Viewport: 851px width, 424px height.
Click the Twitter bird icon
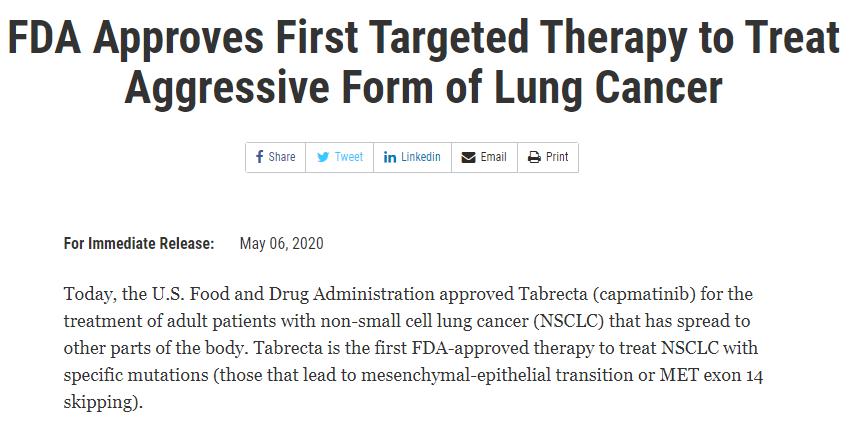[x=323, y=157]
